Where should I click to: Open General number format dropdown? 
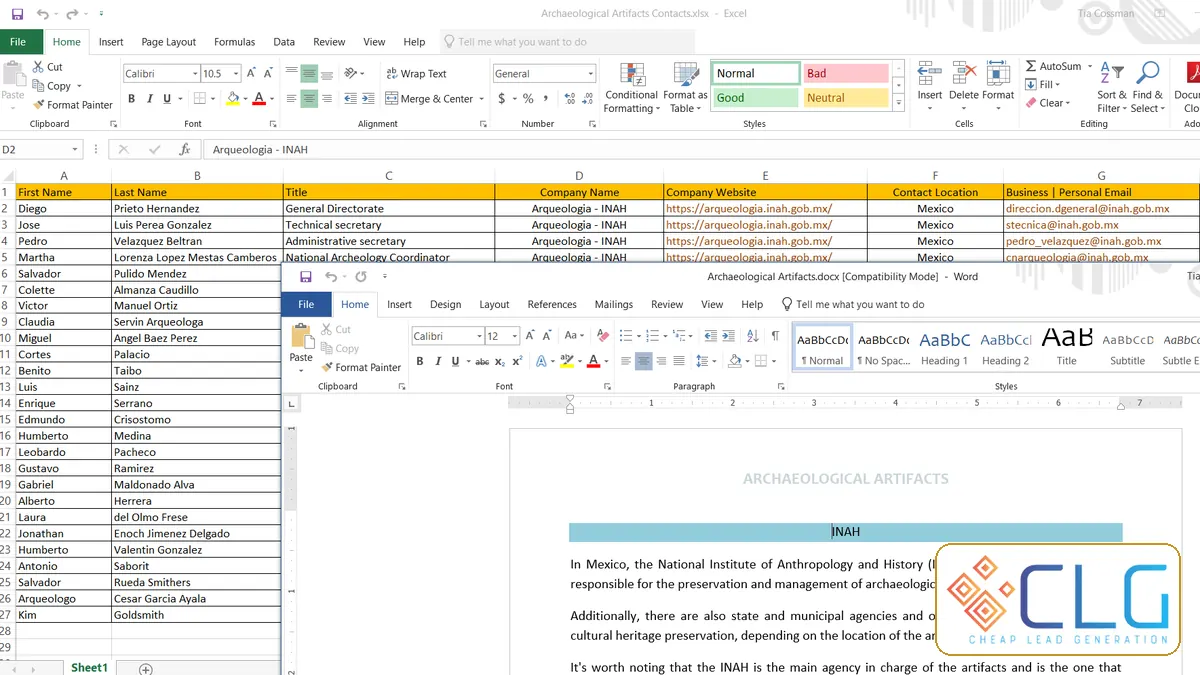(x=590, y=74)
